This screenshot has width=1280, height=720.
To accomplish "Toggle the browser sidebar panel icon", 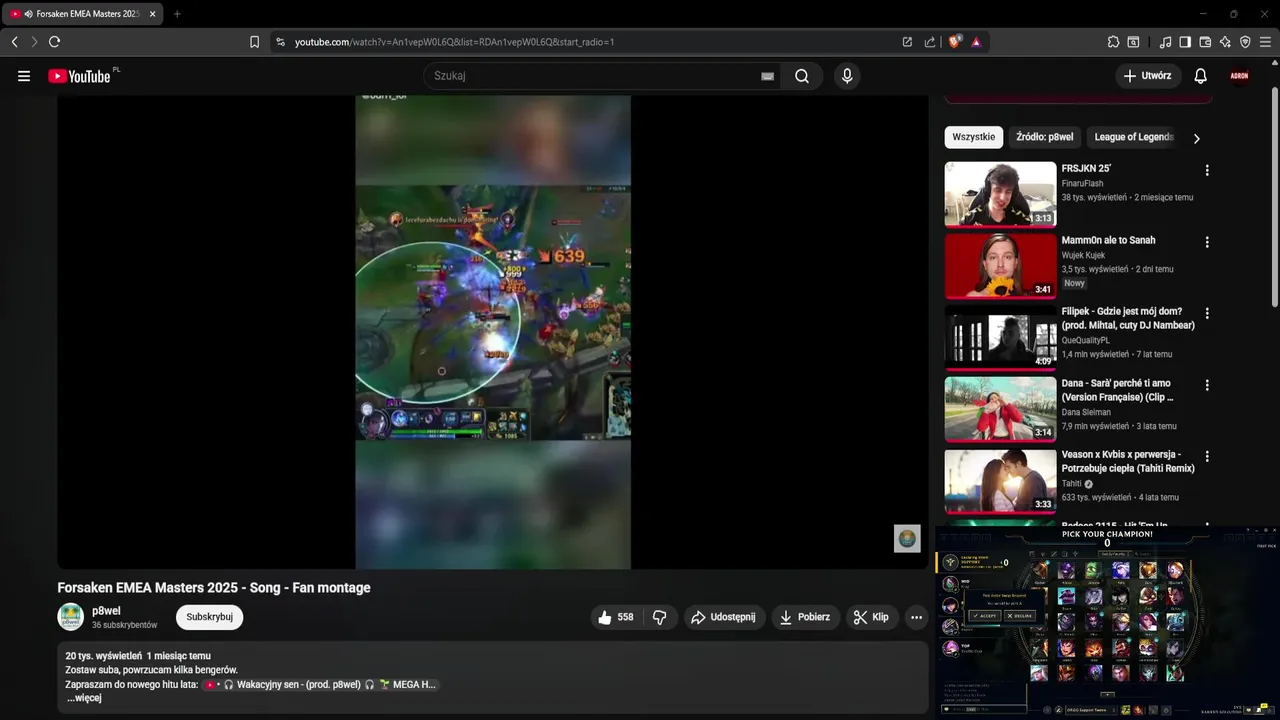I will [1185, 42].
